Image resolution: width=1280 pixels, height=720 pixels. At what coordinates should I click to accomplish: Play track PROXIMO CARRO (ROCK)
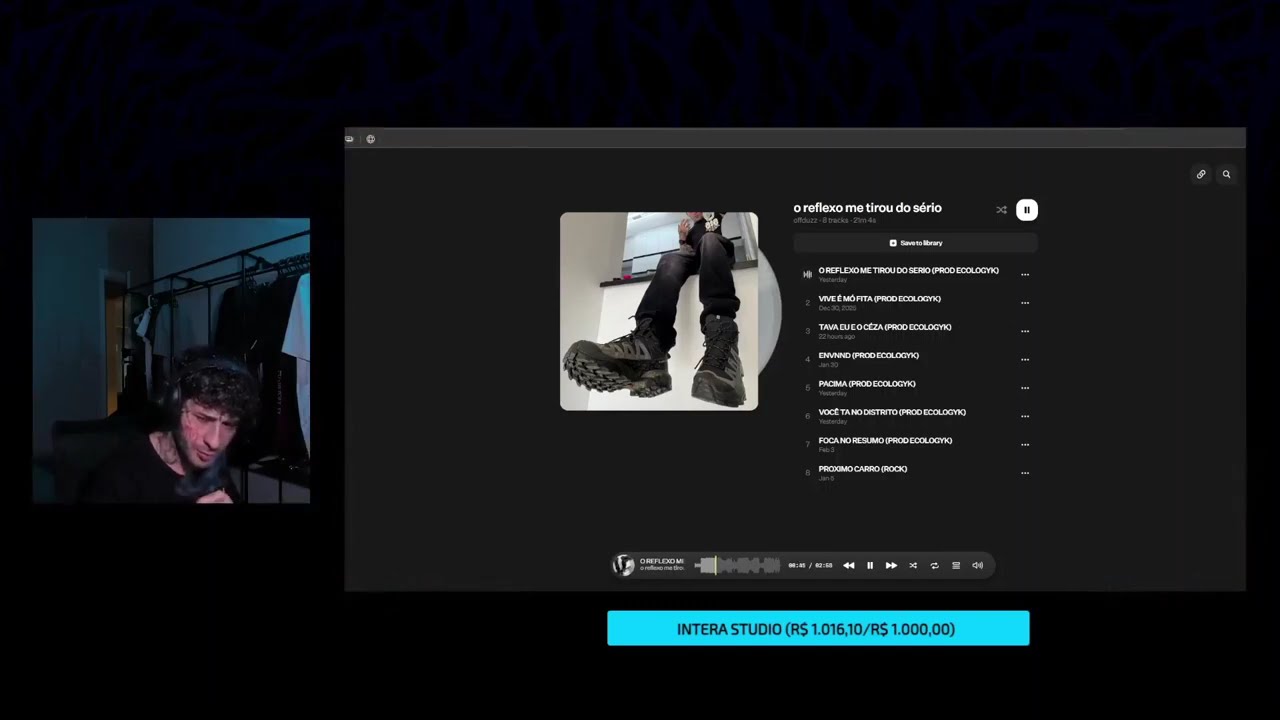862,469
